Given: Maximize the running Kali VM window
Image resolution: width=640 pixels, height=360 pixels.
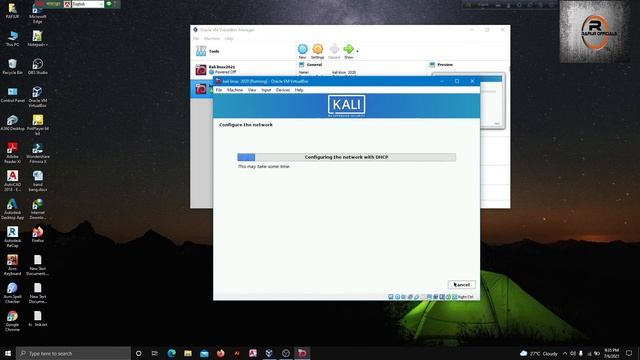Looking at the screenshot, I should tap(457, 81).
